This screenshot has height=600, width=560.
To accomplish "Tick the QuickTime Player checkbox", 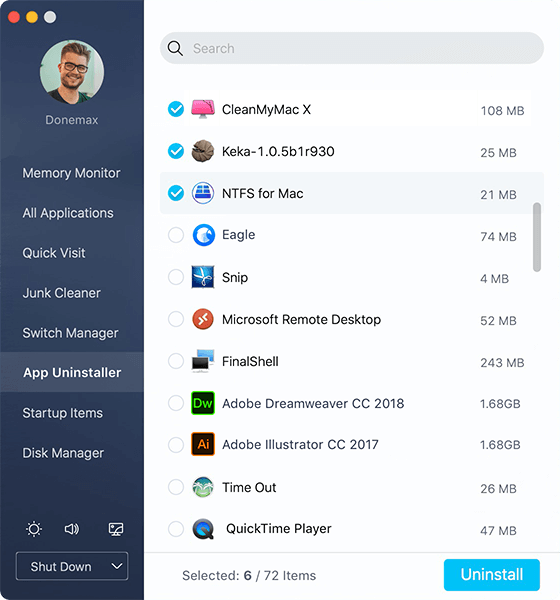I will (x=176, y=529).
